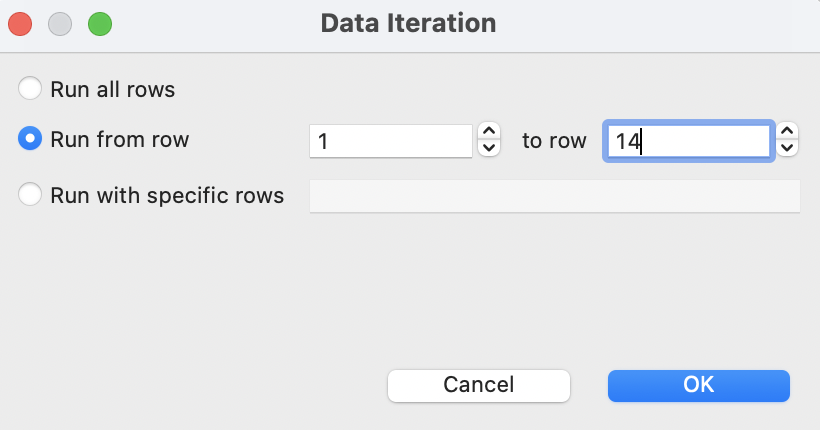Screen dimensions: 820x430
Task: Click the "Run with specific rows" label text
Action: [x=167, y=195]
